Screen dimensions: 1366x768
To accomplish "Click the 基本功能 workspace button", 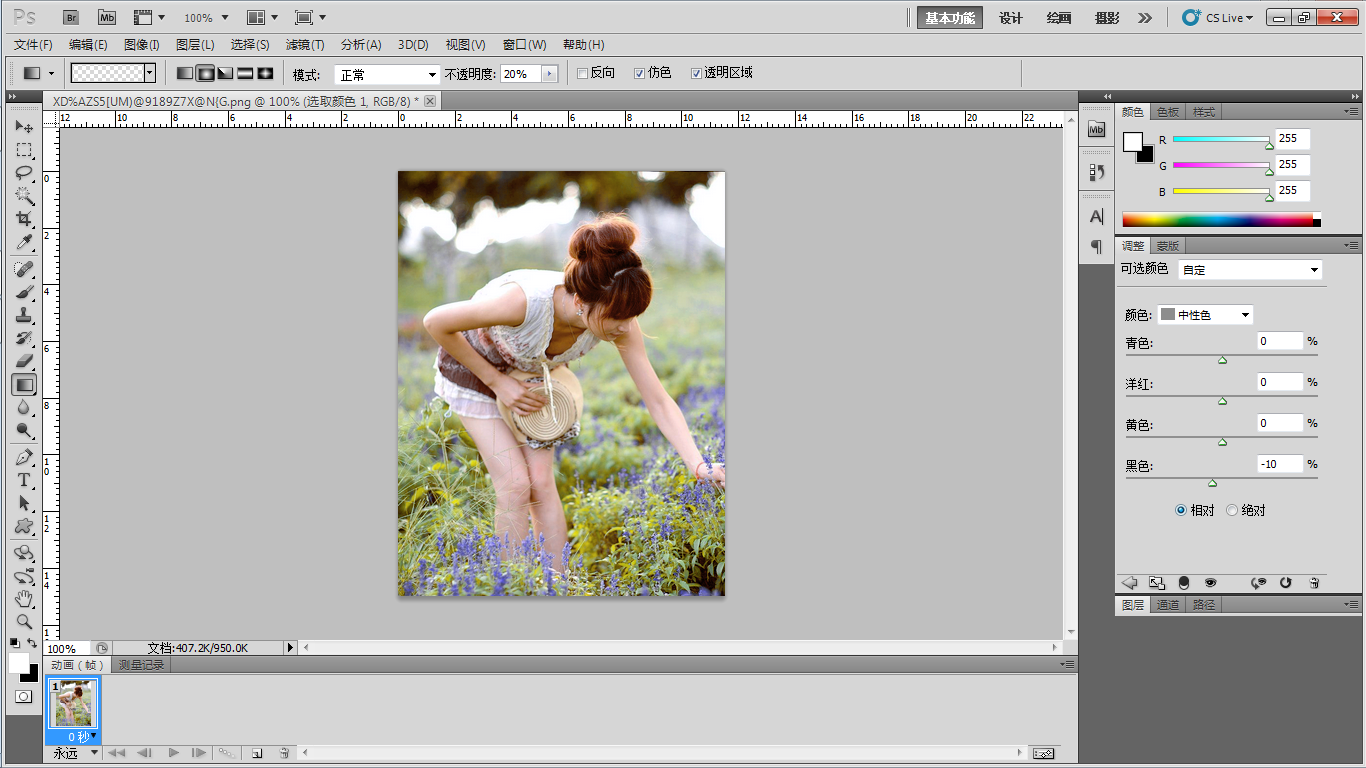I will click(x=949, y=18).
